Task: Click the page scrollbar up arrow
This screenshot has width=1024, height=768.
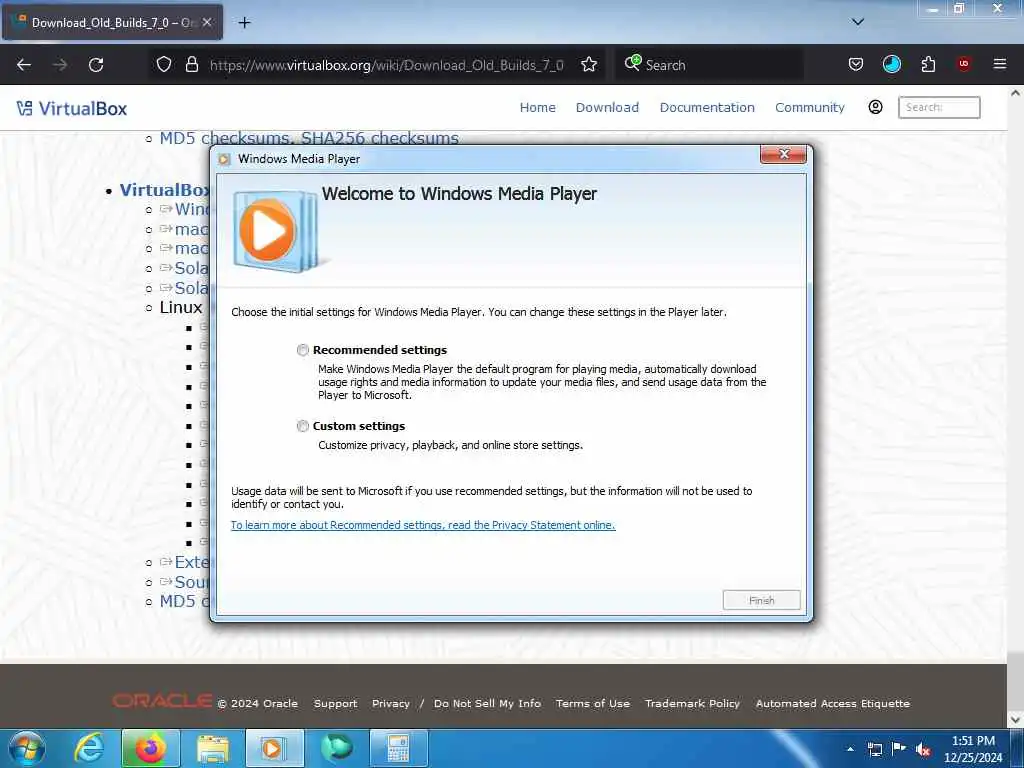Action: tap(1016, 93)
